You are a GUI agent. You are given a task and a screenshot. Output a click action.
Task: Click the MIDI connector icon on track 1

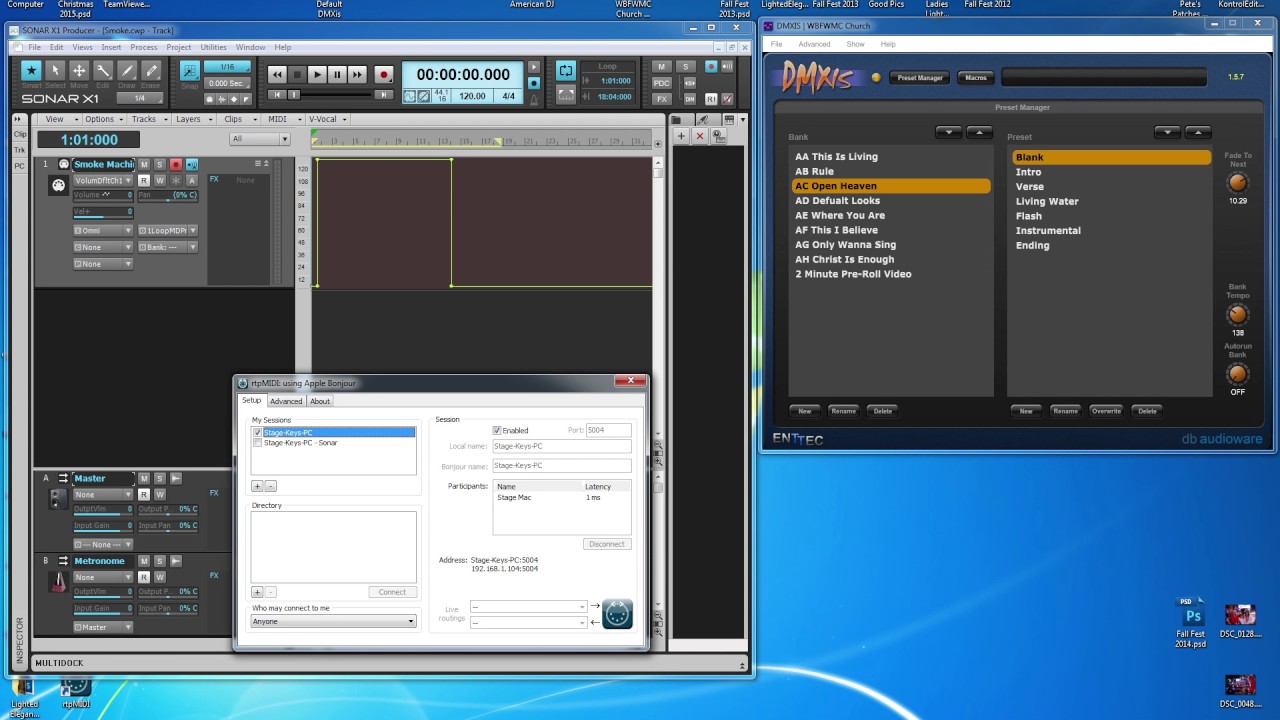pyautogui.click(x=58, y=186)
